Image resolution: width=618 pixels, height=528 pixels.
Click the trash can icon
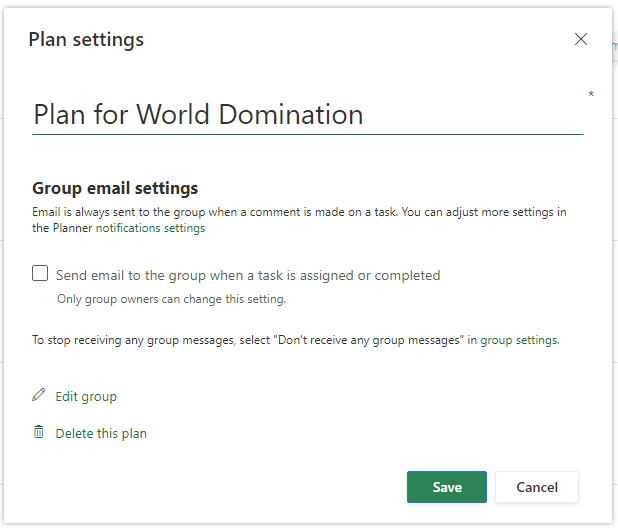tap(39, 433)
